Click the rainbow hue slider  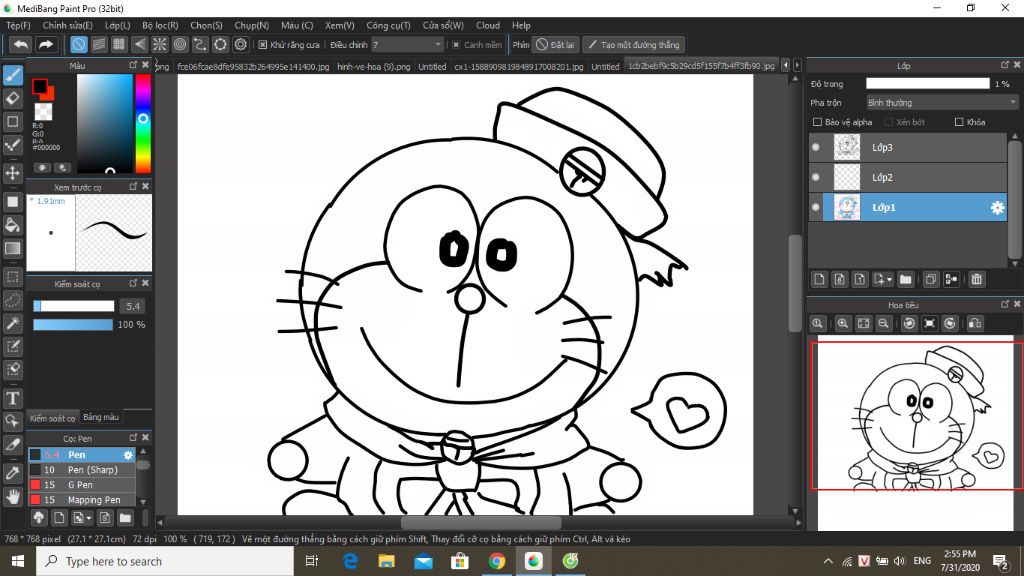(x=143, y=123)
